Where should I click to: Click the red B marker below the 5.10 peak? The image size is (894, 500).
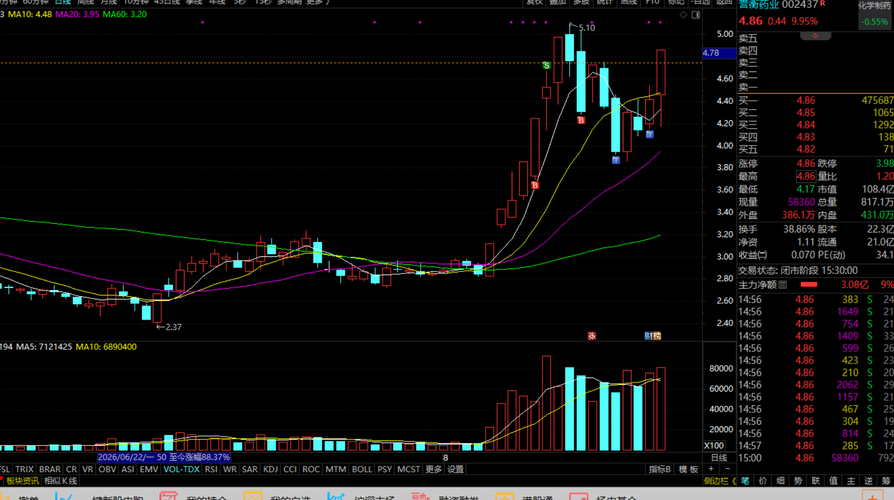click(581, 120)
